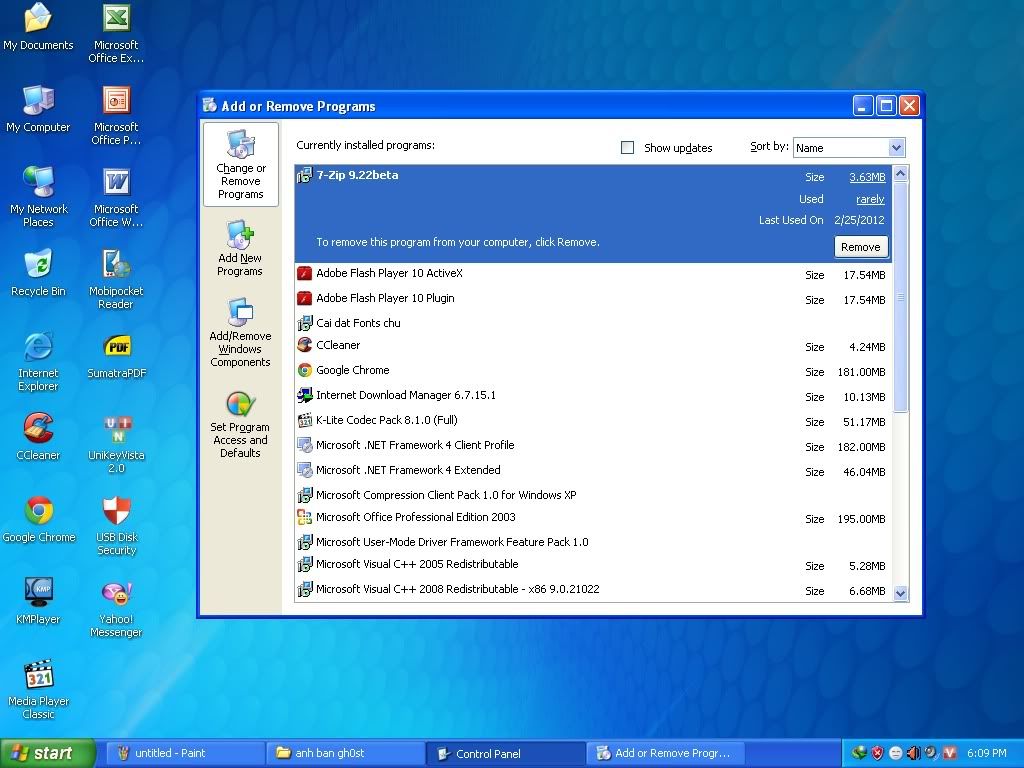This screenshot has height=768, width=1024.
Task: Select Microsoft Visual C++ 2005 Redistributable
Action: (x=592, y=565)
